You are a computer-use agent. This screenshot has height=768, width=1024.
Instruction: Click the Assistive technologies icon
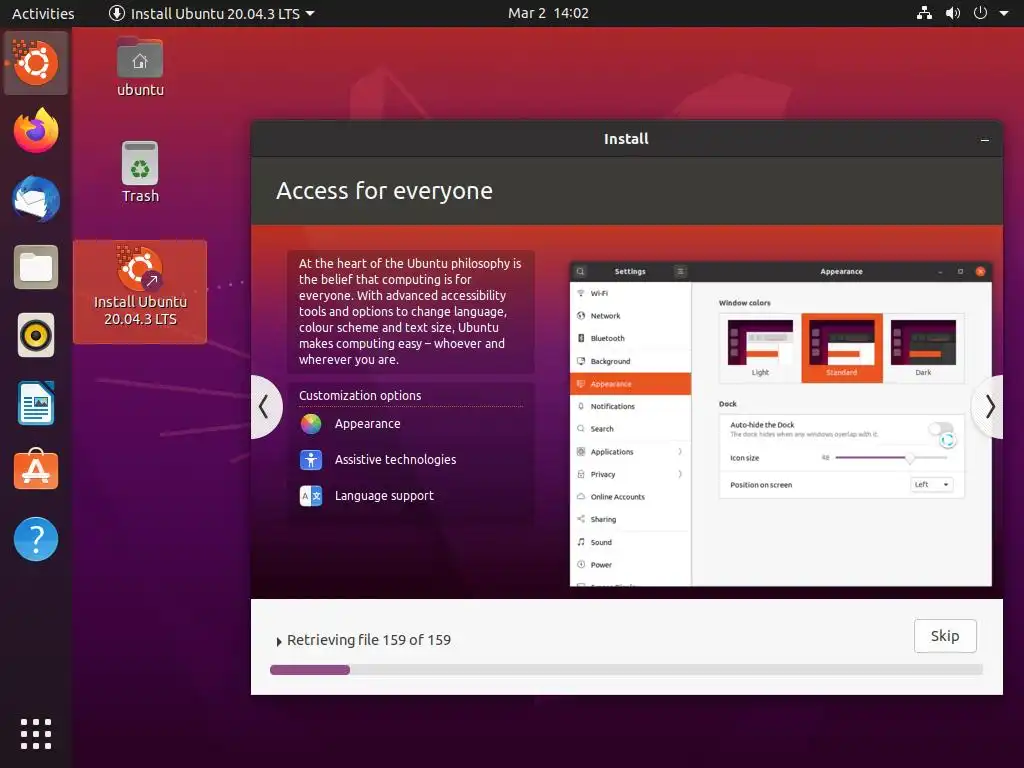(x=311, y=460)
